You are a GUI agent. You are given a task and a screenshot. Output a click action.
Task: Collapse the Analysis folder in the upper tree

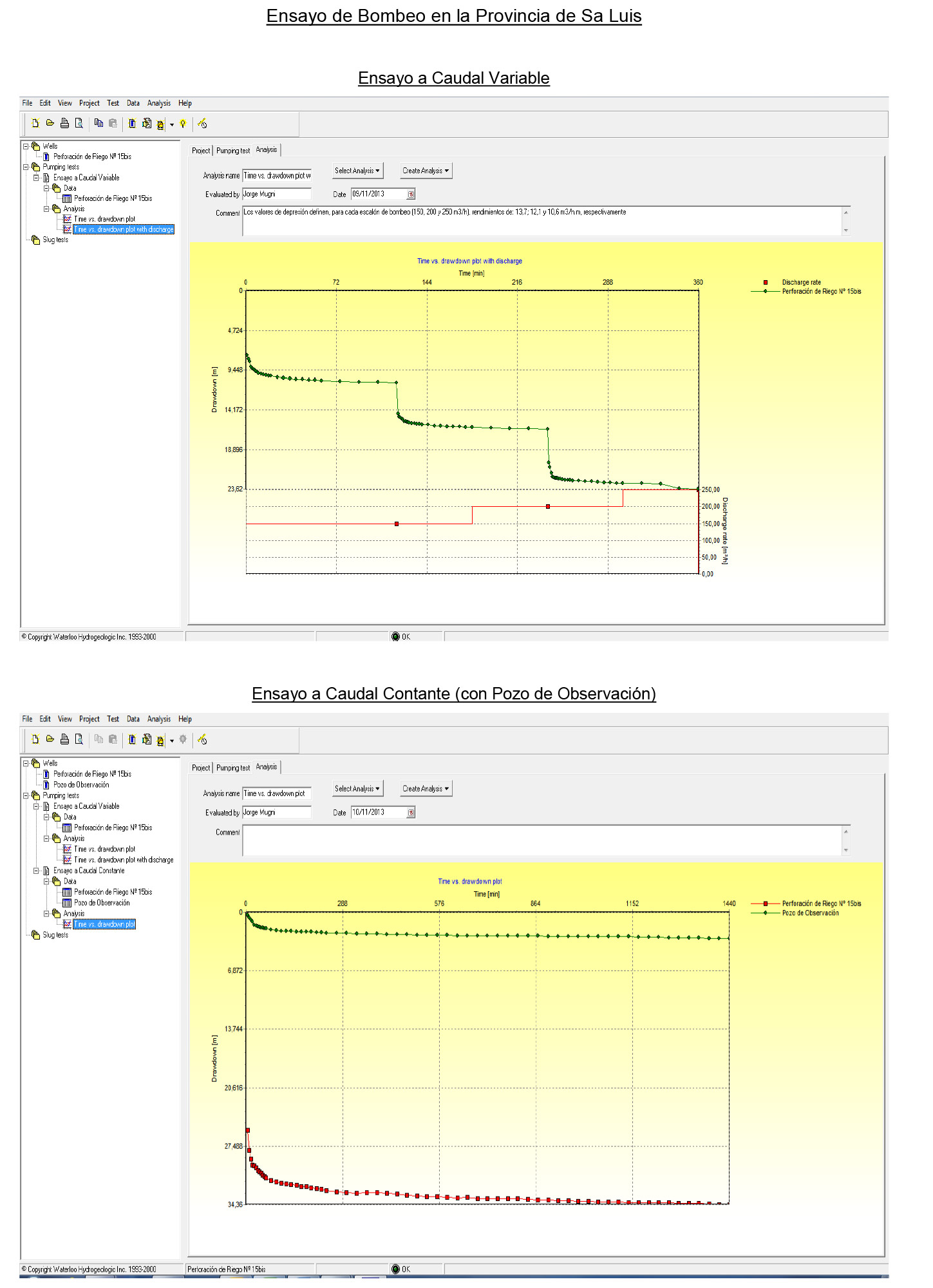pos(46,209)
